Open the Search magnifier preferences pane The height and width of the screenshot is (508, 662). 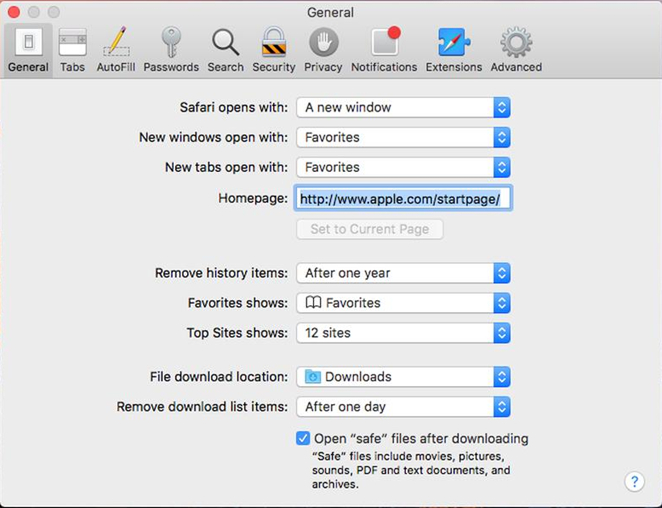(x=225, y=50)
